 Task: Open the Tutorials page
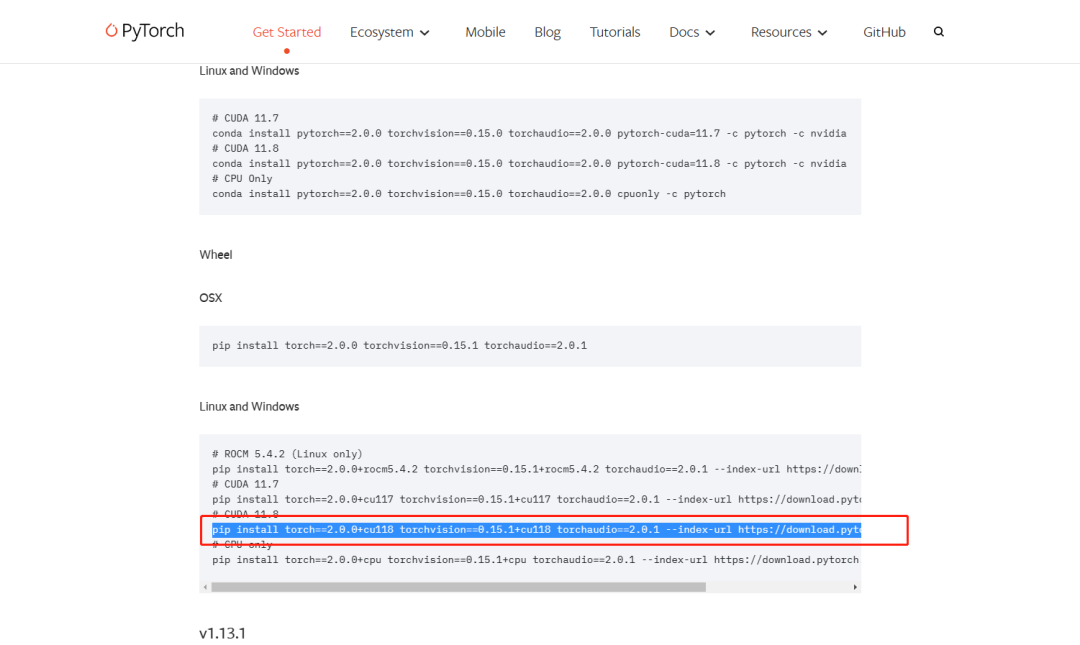[x=615, y=32]
